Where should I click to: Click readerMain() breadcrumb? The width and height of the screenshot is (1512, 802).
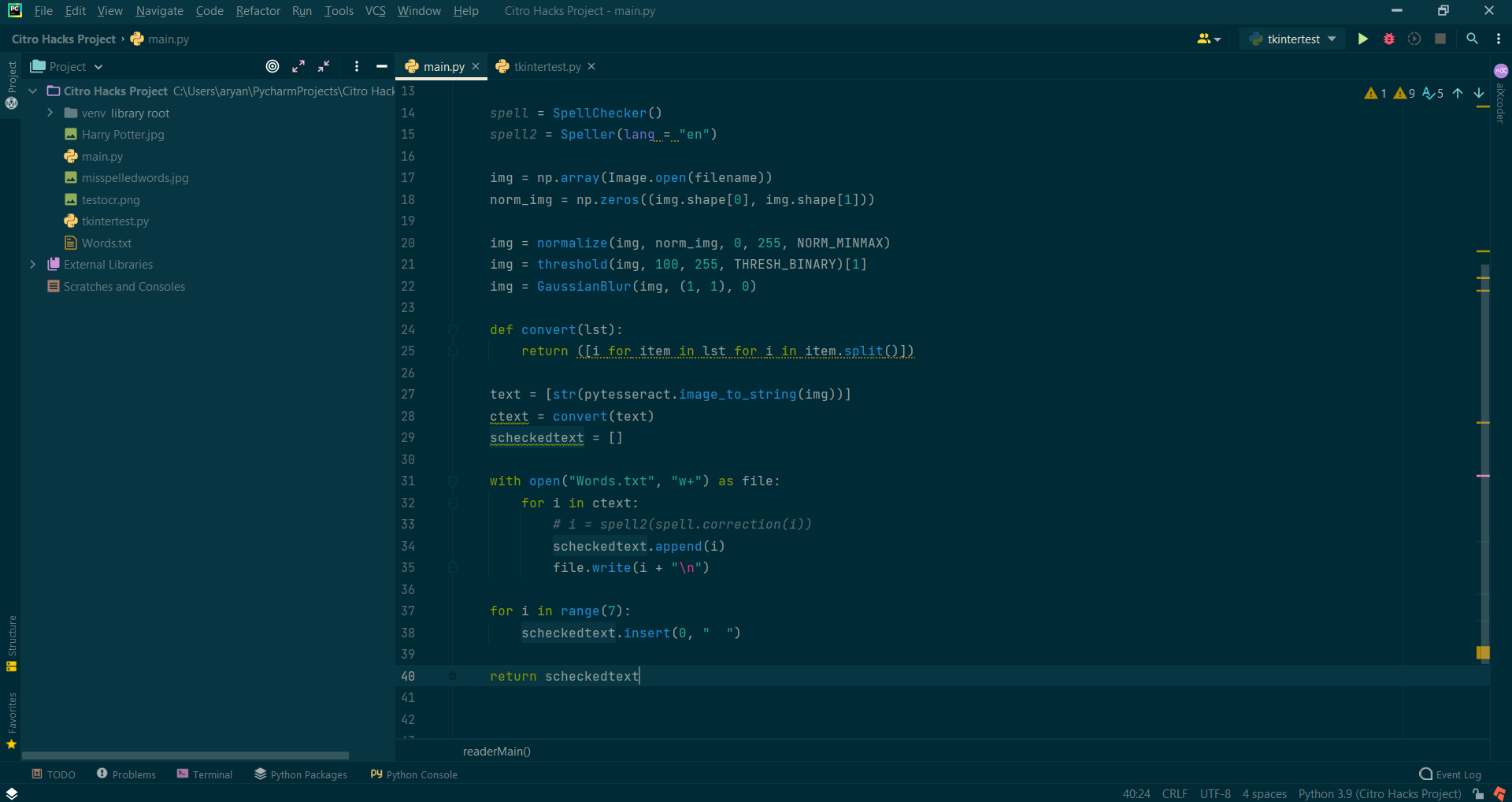point(497,752)
